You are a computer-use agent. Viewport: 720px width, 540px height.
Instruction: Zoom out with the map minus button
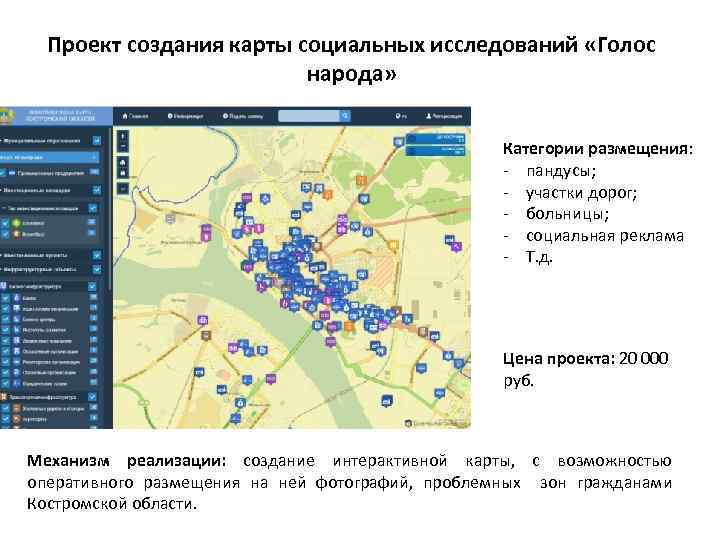[x=123, y=147]
